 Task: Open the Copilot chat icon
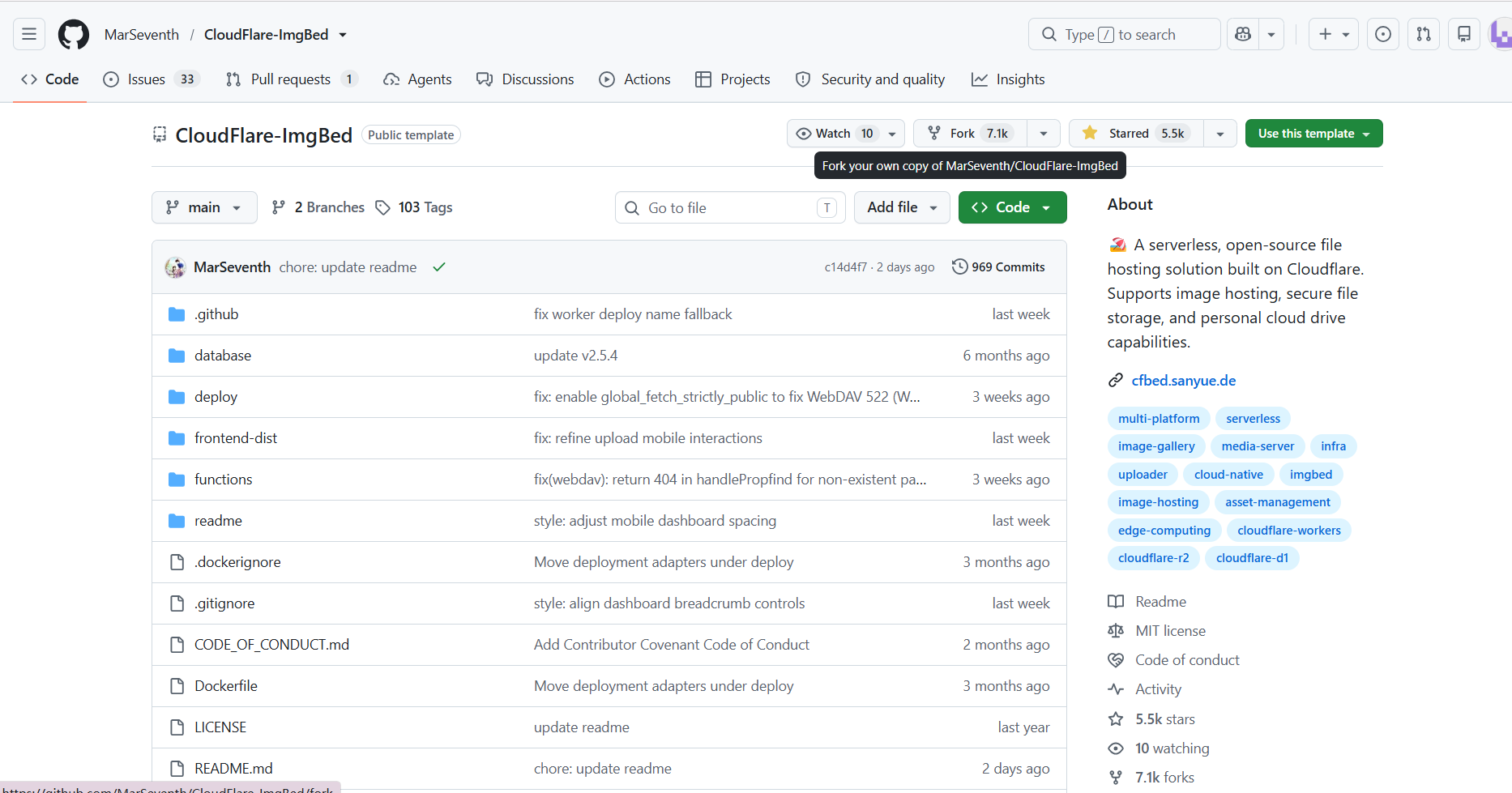[x=1243, y=34]
